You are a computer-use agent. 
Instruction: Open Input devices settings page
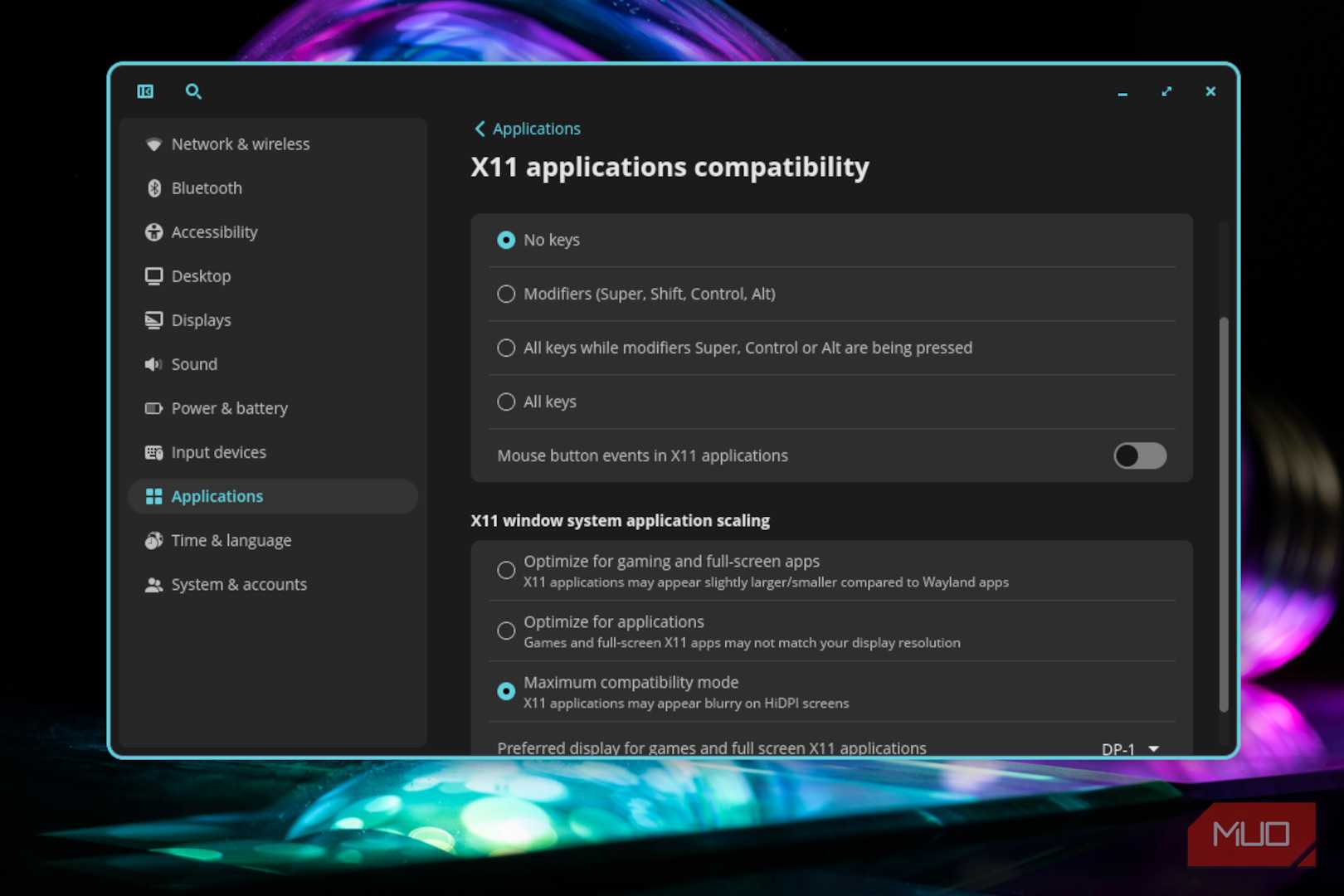point(273,452)
